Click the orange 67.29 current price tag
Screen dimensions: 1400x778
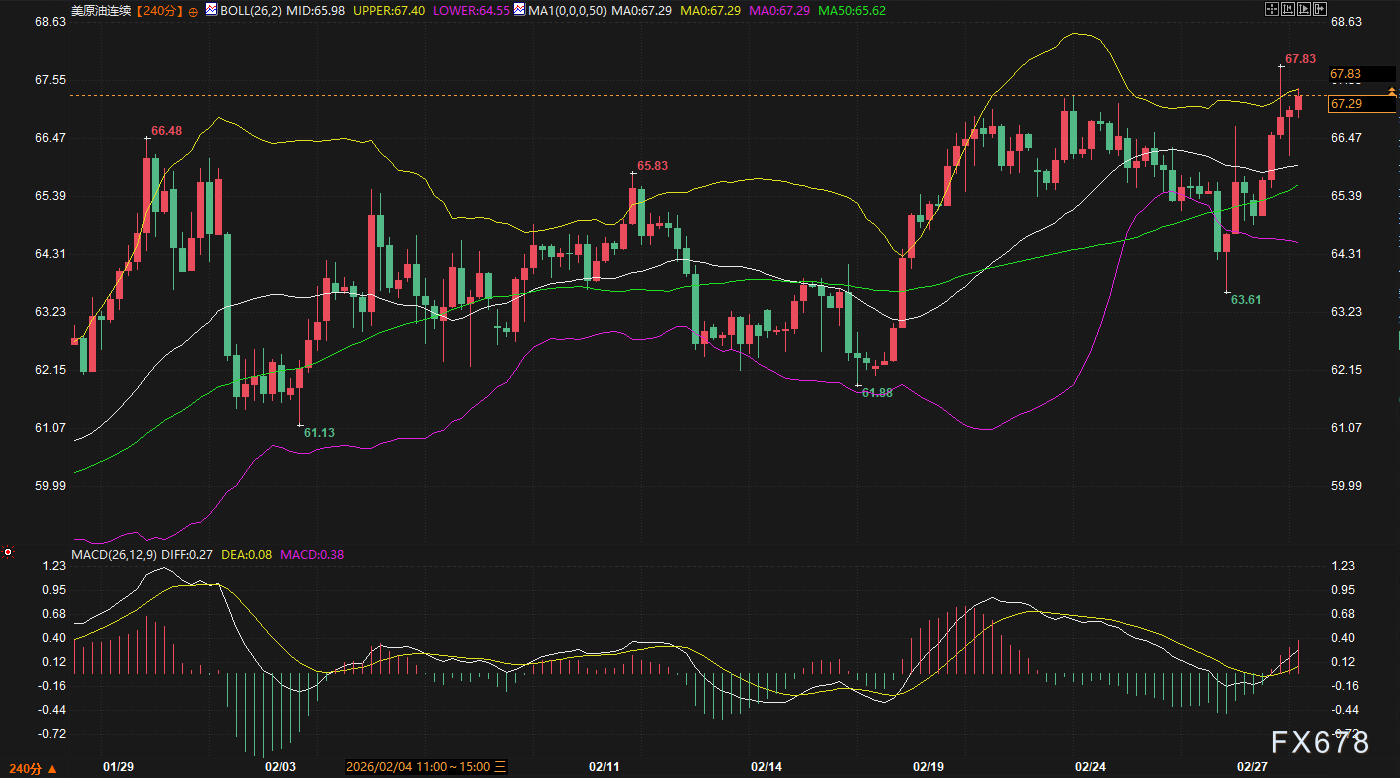(x=1345, y=104)
